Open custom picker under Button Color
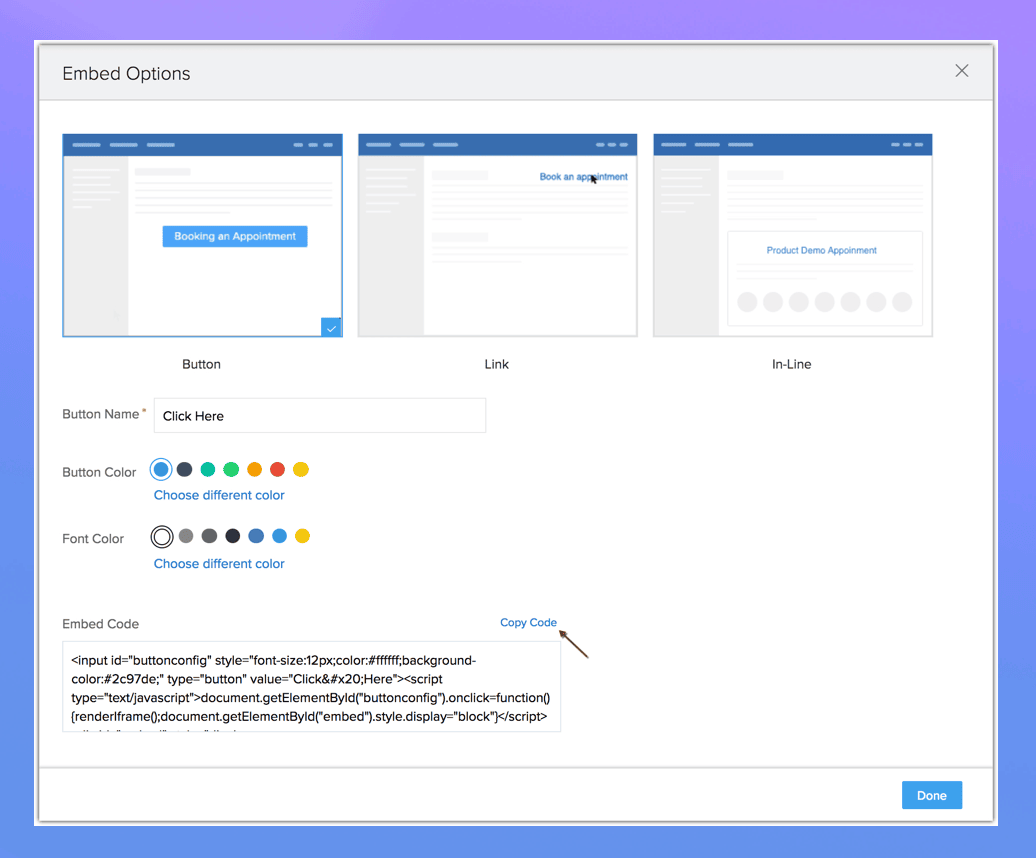Image resolution: width=1036 pixels, height=858 pixels. (219, 495)
